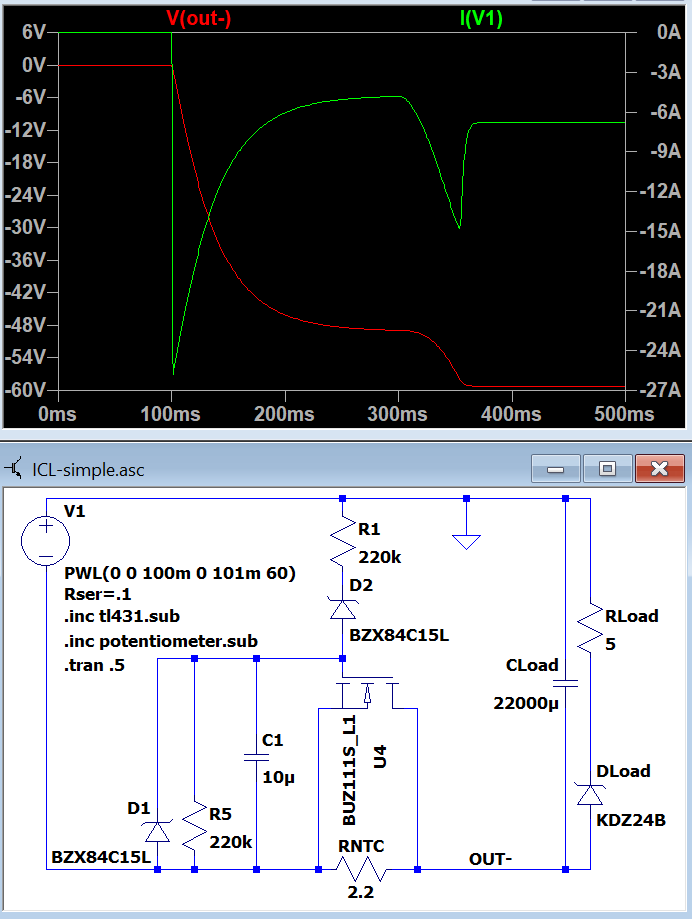Click the .tran .5 simulation directive
The height and width of the screenshot is (919, 692).
click(94, 665)
